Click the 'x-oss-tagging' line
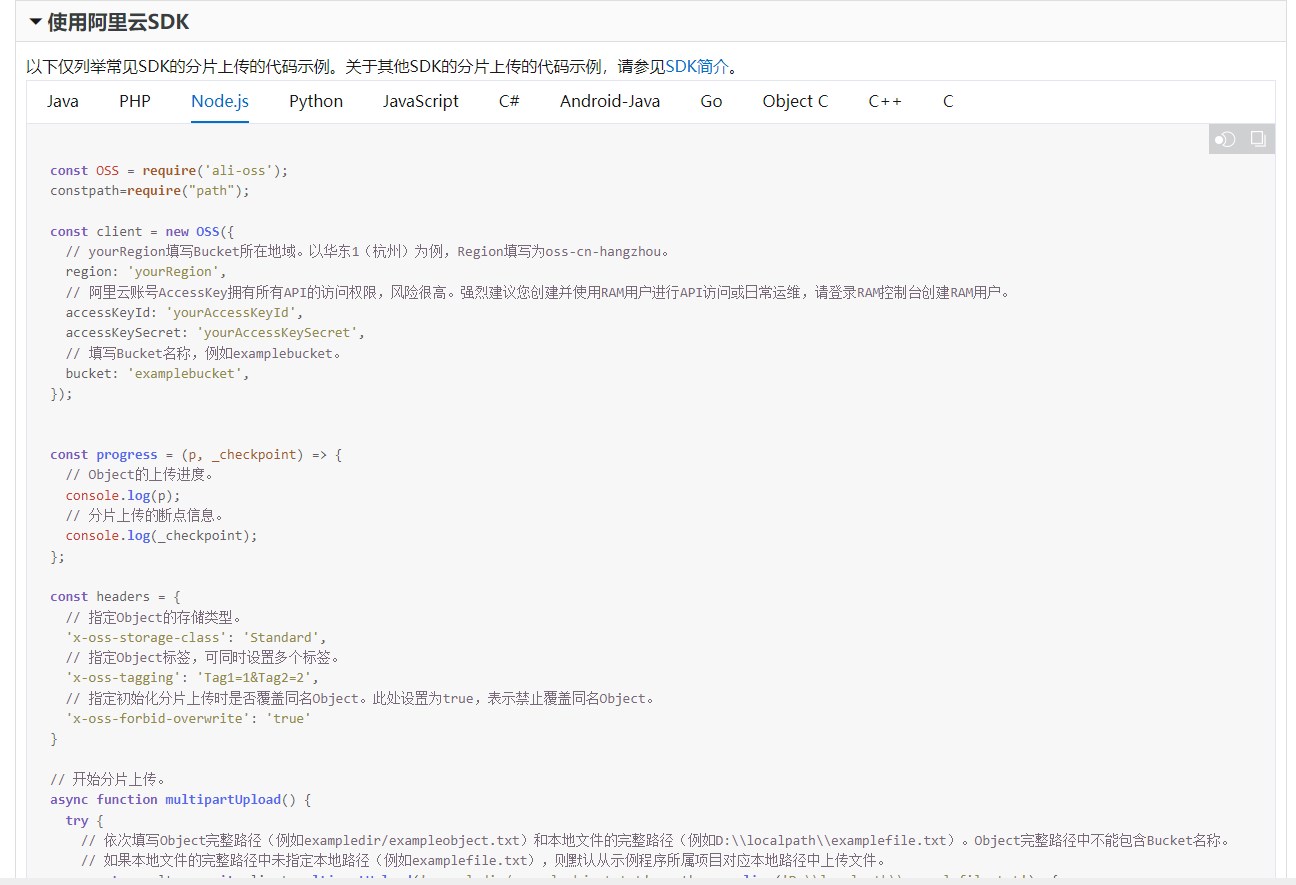This screenshot has height=885, width=1296. (192, 677)
